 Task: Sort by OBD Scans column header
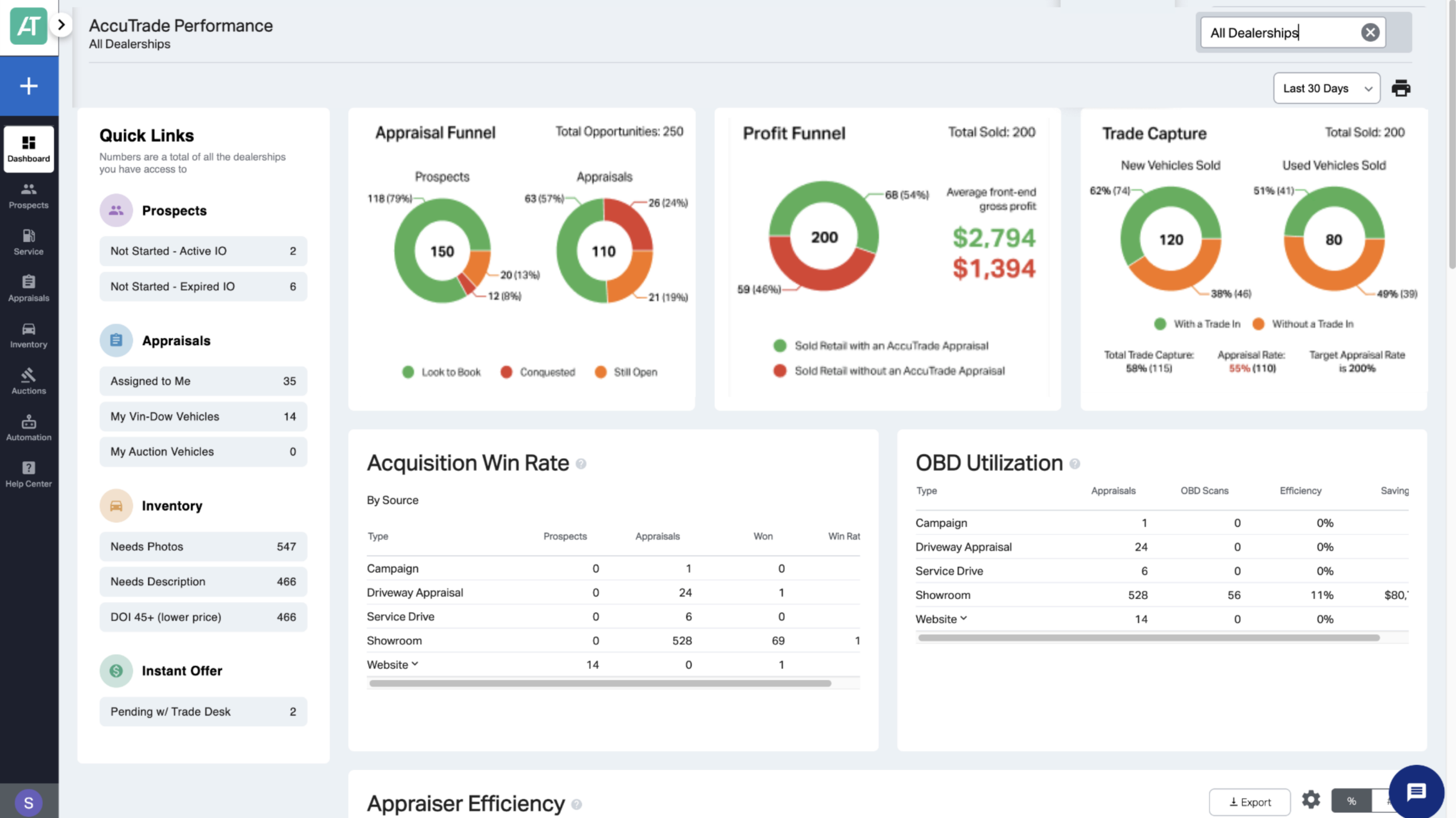(1204, 491)
